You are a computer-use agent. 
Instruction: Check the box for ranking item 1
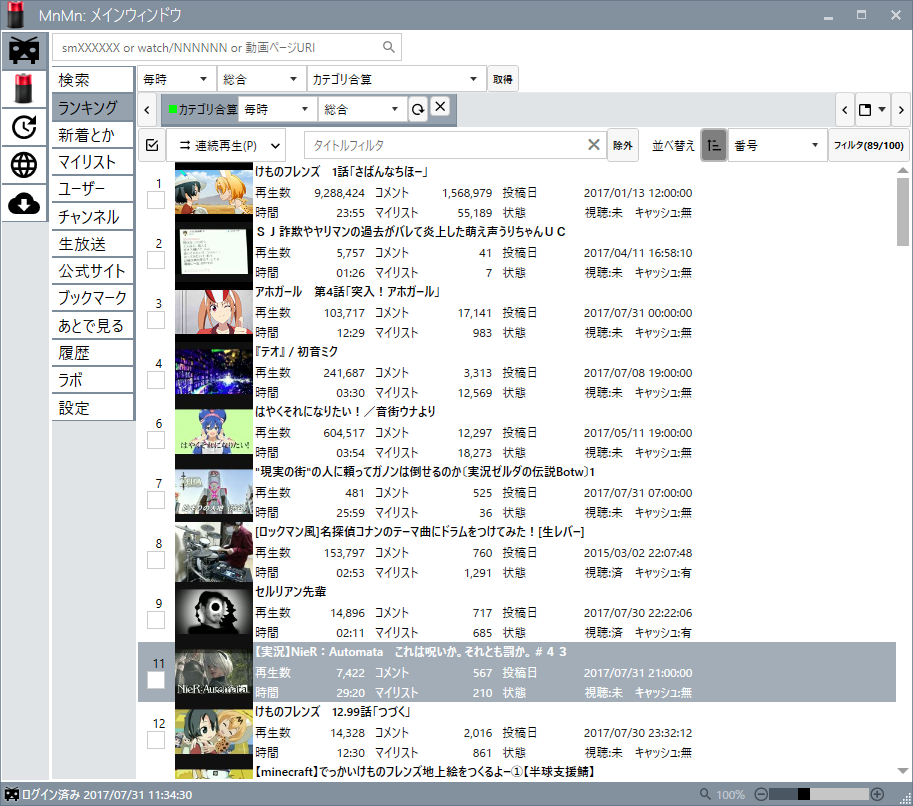pos(155,200)
